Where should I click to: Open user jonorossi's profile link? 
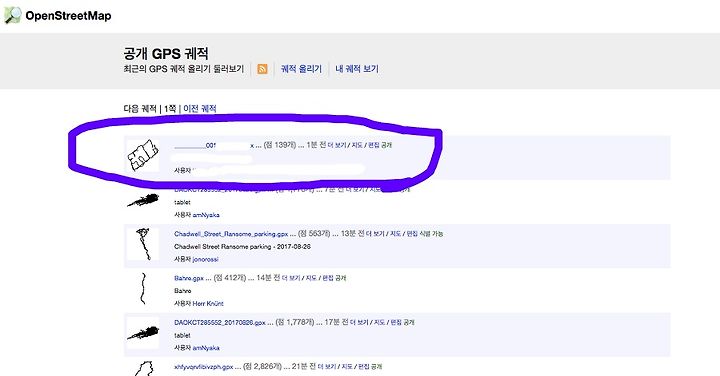(x=205, y=259)
